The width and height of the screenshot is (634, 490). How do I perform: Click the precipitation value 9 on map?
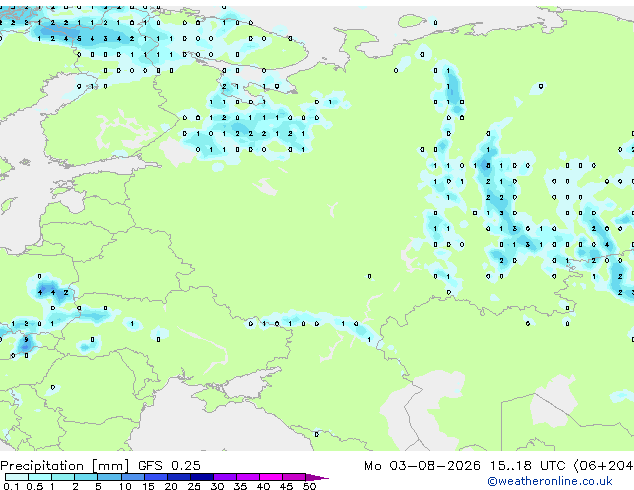tap(26, 340)
